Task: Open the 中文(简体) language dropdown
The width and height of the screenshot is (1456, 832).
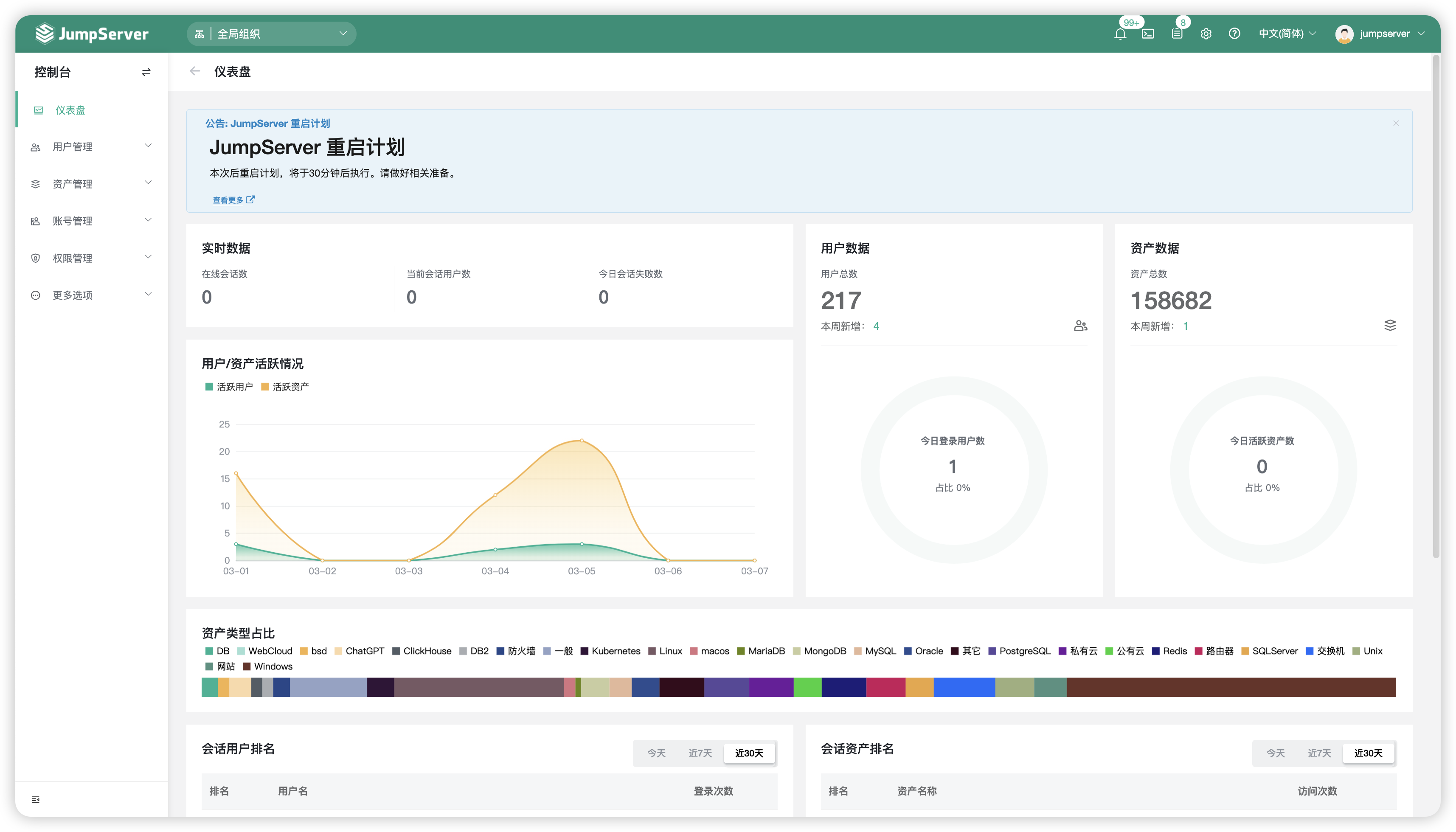Action: pos(1287,34)
